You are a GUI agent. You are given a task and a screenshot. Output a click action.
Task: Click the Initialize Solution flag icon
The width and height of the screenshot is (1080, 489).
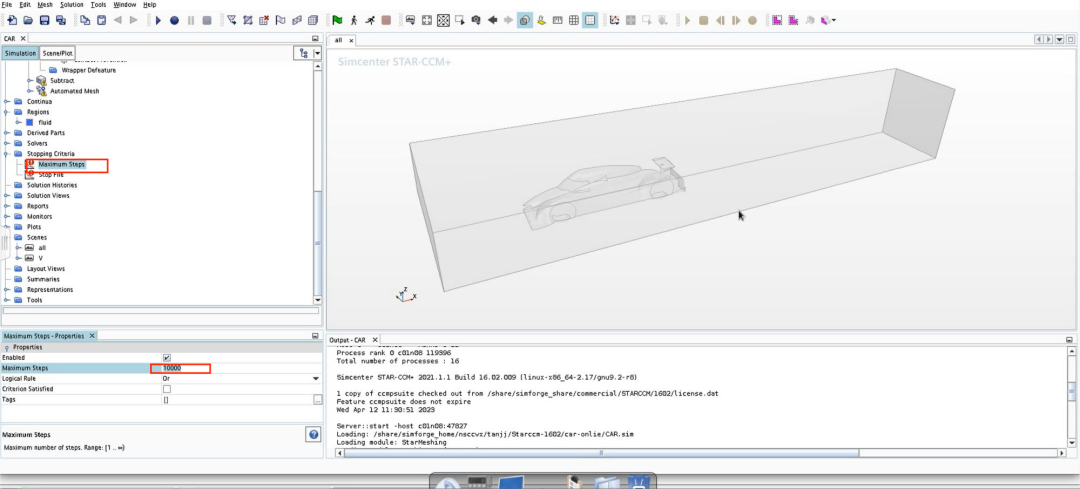point(281,21)
